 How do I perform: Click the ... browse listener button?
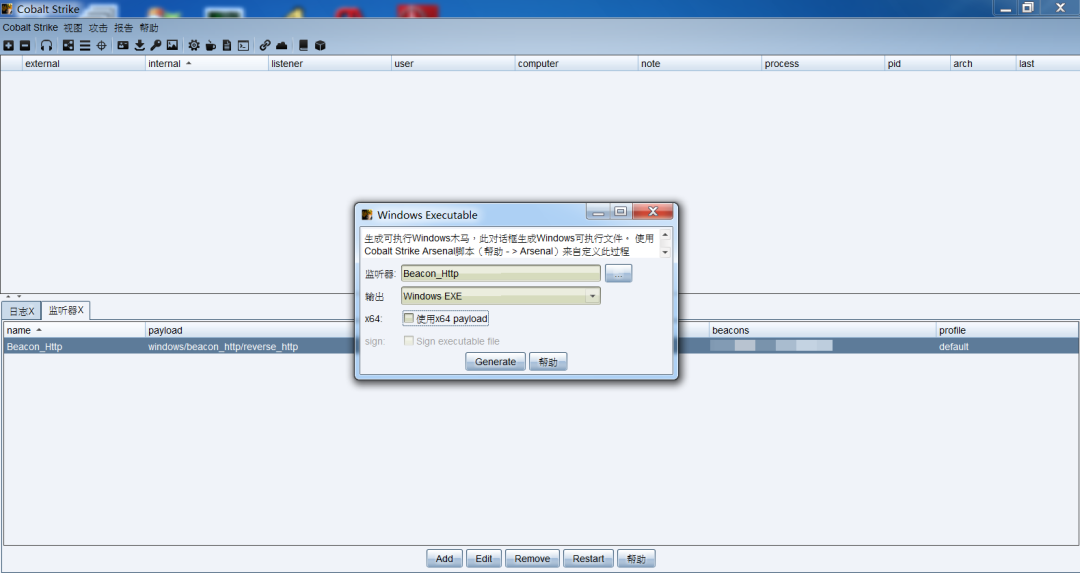[619, 274]
